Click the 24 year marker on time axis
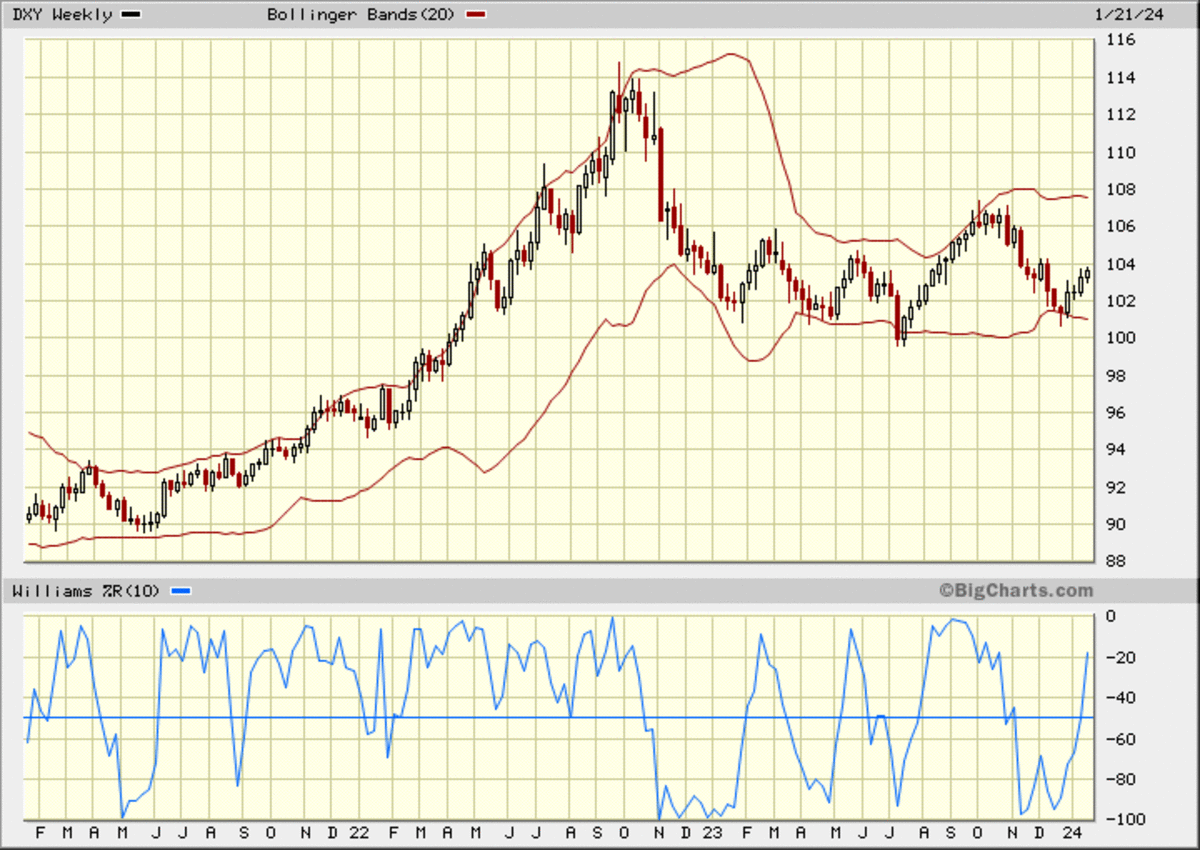 point(1070,832)
